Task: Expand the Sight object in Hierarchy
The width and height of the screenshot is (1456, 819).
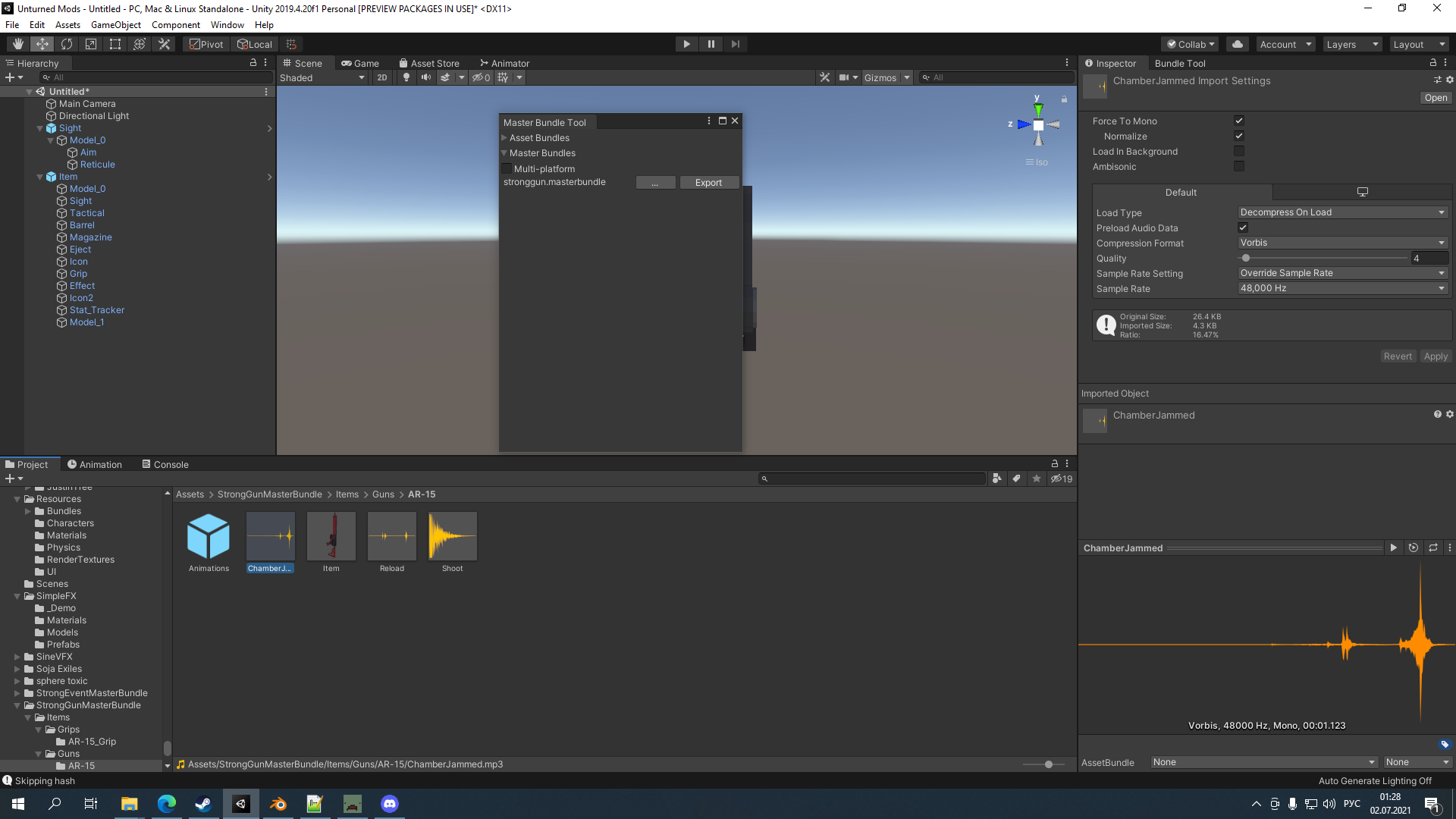Action: (40, 127)
